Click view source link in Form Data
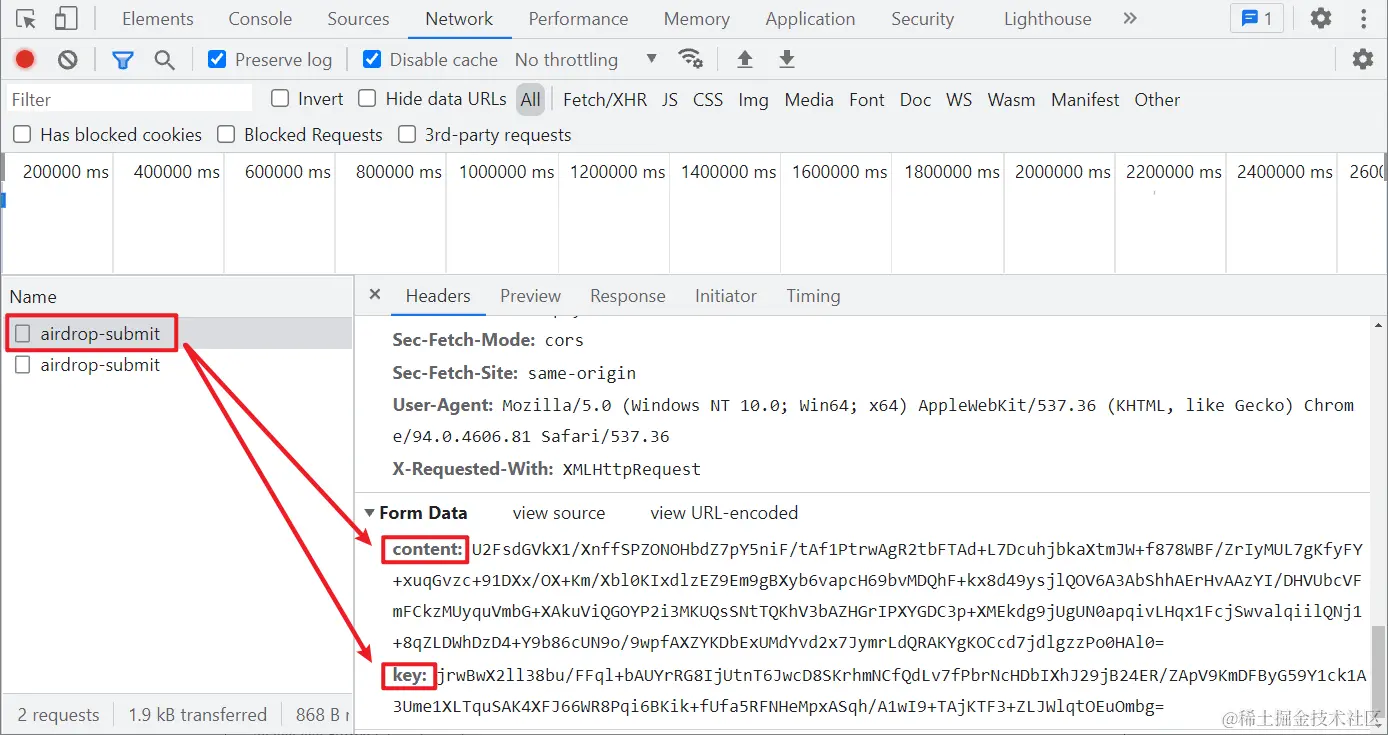The width and height of the screenshot is (1388, 735). [559, 513]
